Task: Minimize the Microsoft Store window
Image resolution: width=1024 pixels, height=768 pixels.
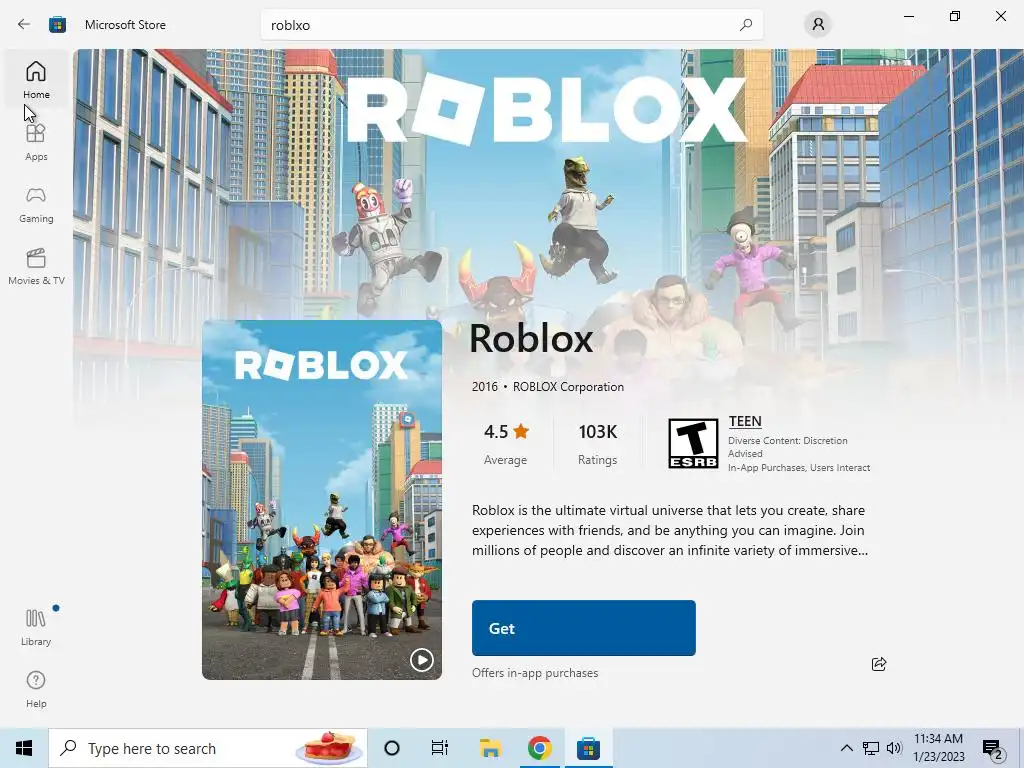Action: tap(908, 16)
